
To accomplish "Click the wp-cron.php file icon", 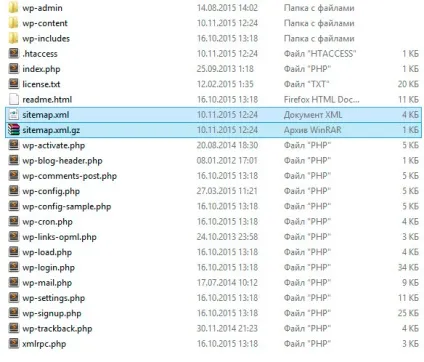I will [13, 221].
